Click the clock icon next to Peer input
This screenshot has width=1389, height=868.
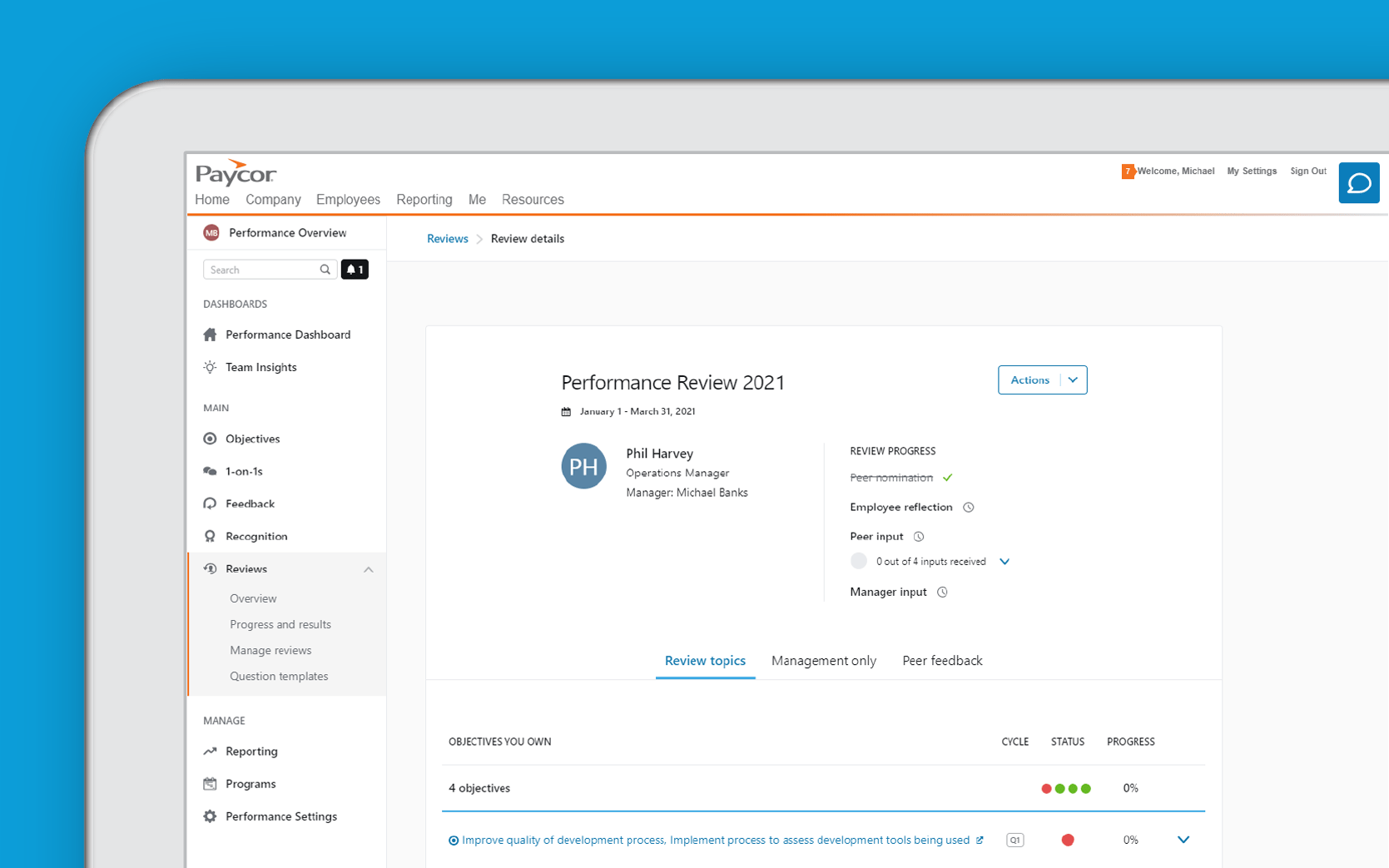click(919, 537)
